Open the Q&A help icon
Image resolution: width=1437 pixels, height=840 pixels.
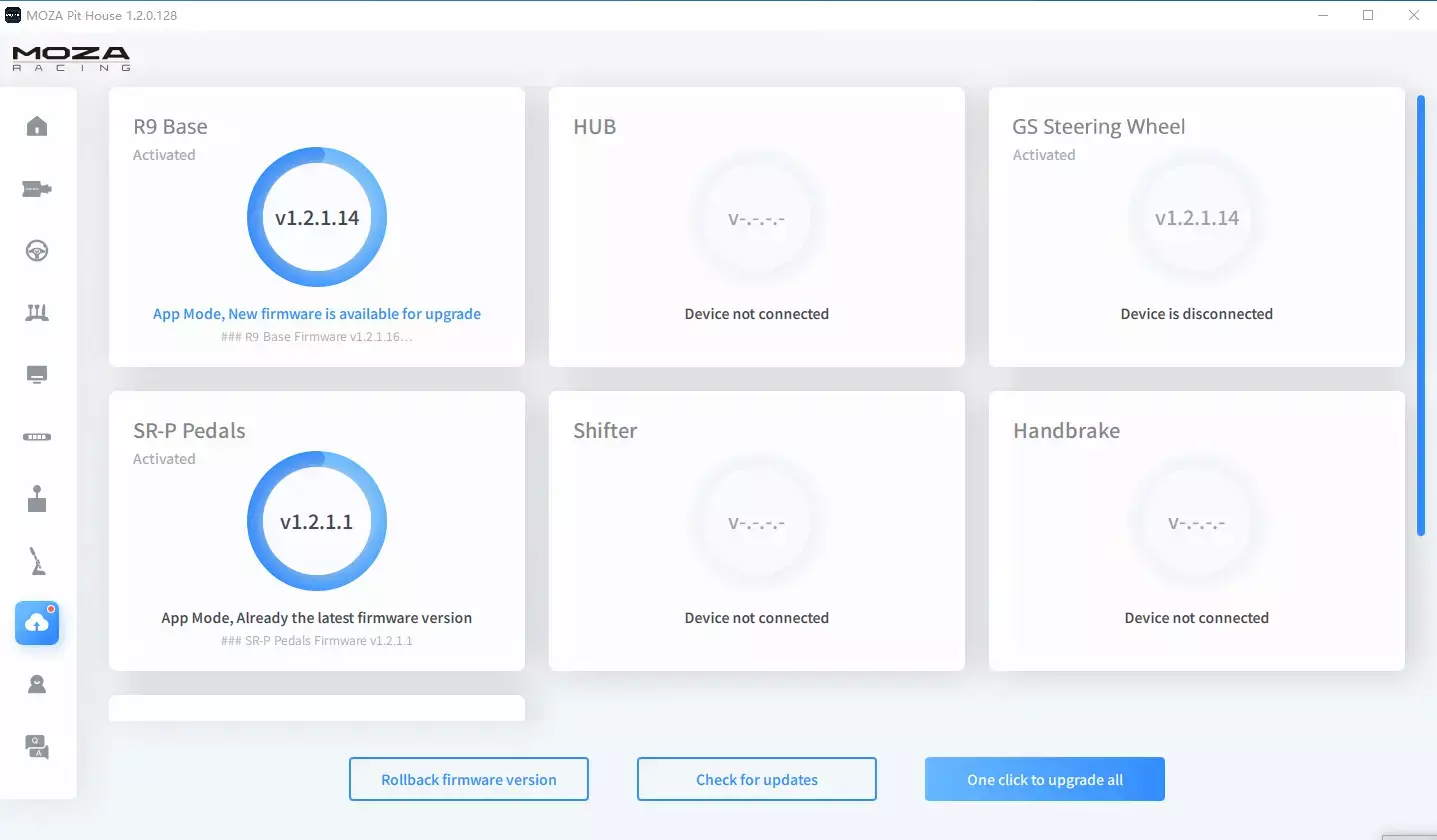point(37,747)
